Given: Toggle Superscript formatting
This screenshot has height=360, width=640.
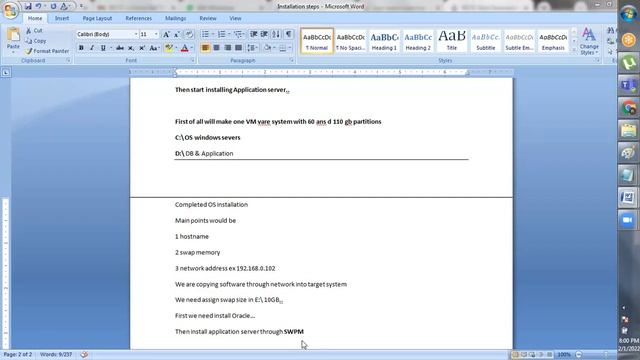Looking at the screenshot, I should point(142,48).
